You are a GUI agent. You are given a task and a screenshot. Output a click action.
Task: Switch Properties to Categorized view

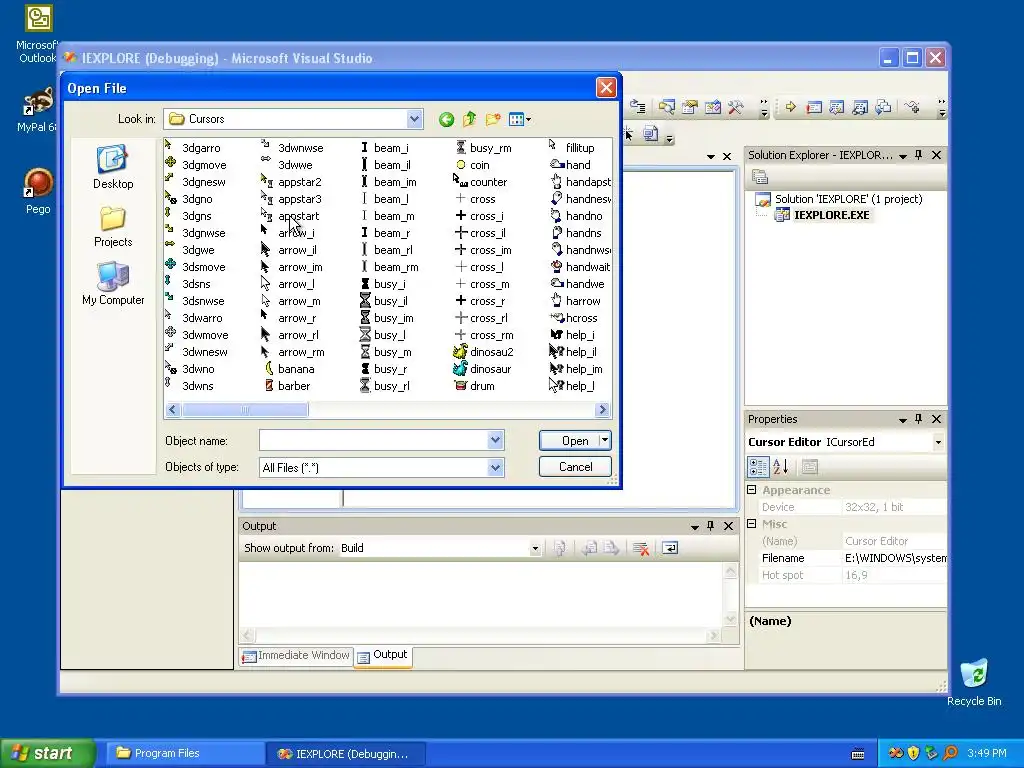pyautogui.click(x=758, y=467)
